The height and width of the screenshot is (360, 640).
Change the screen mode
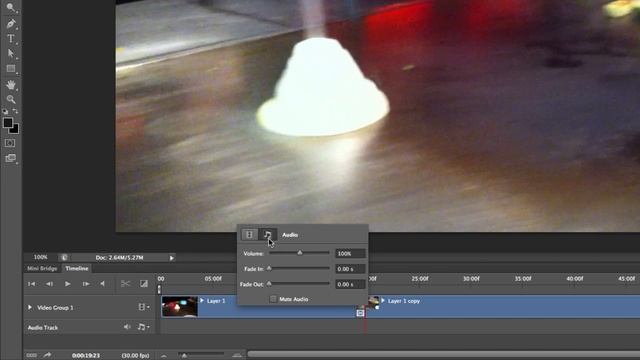click(x=11, y=158)
